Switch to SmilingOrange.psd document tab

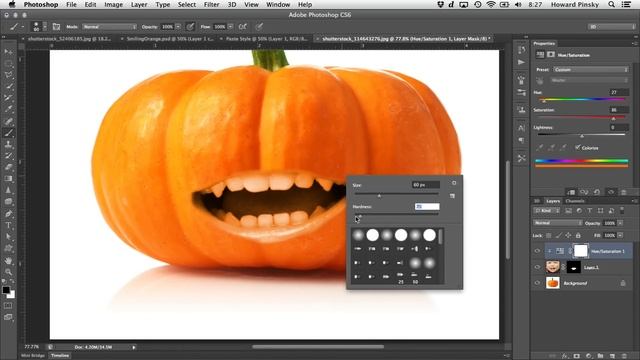point(169,39)
